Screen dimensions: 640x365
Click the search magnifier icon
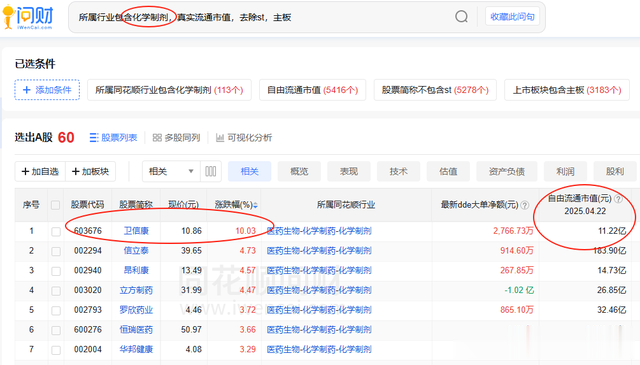tap(461, 17)
